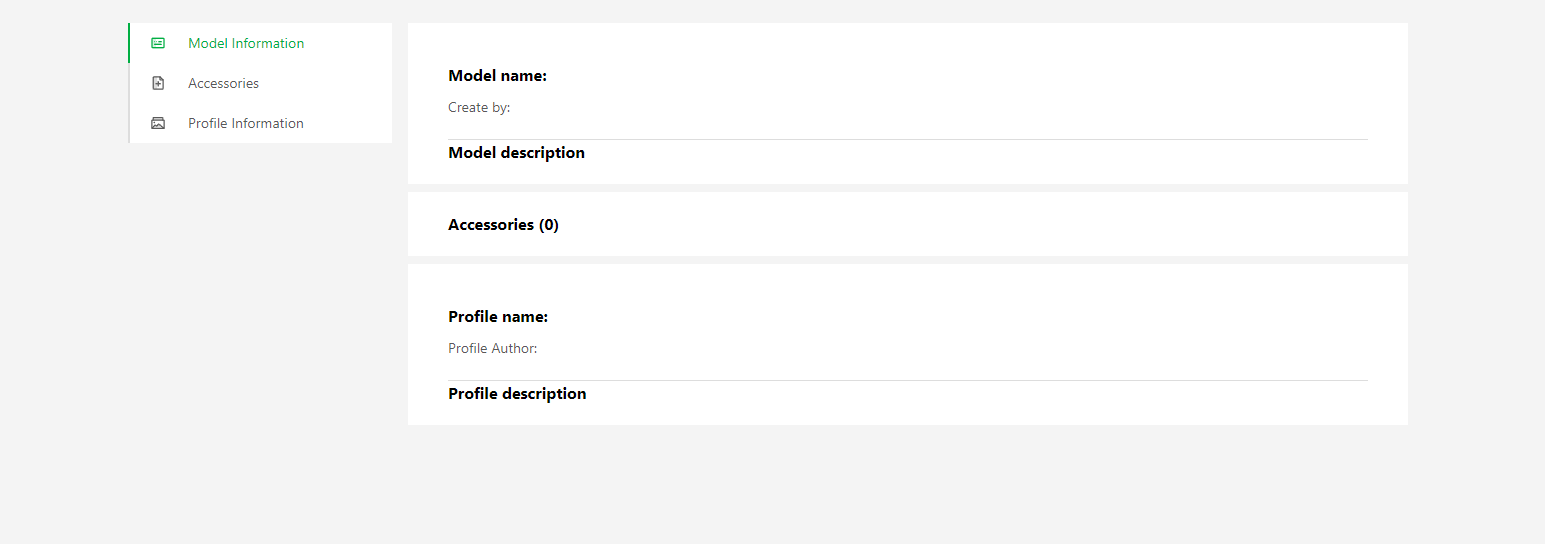Go to the Profile Information sidebar tab
This screenshot has width=1545, height=544.
(260, 123)
